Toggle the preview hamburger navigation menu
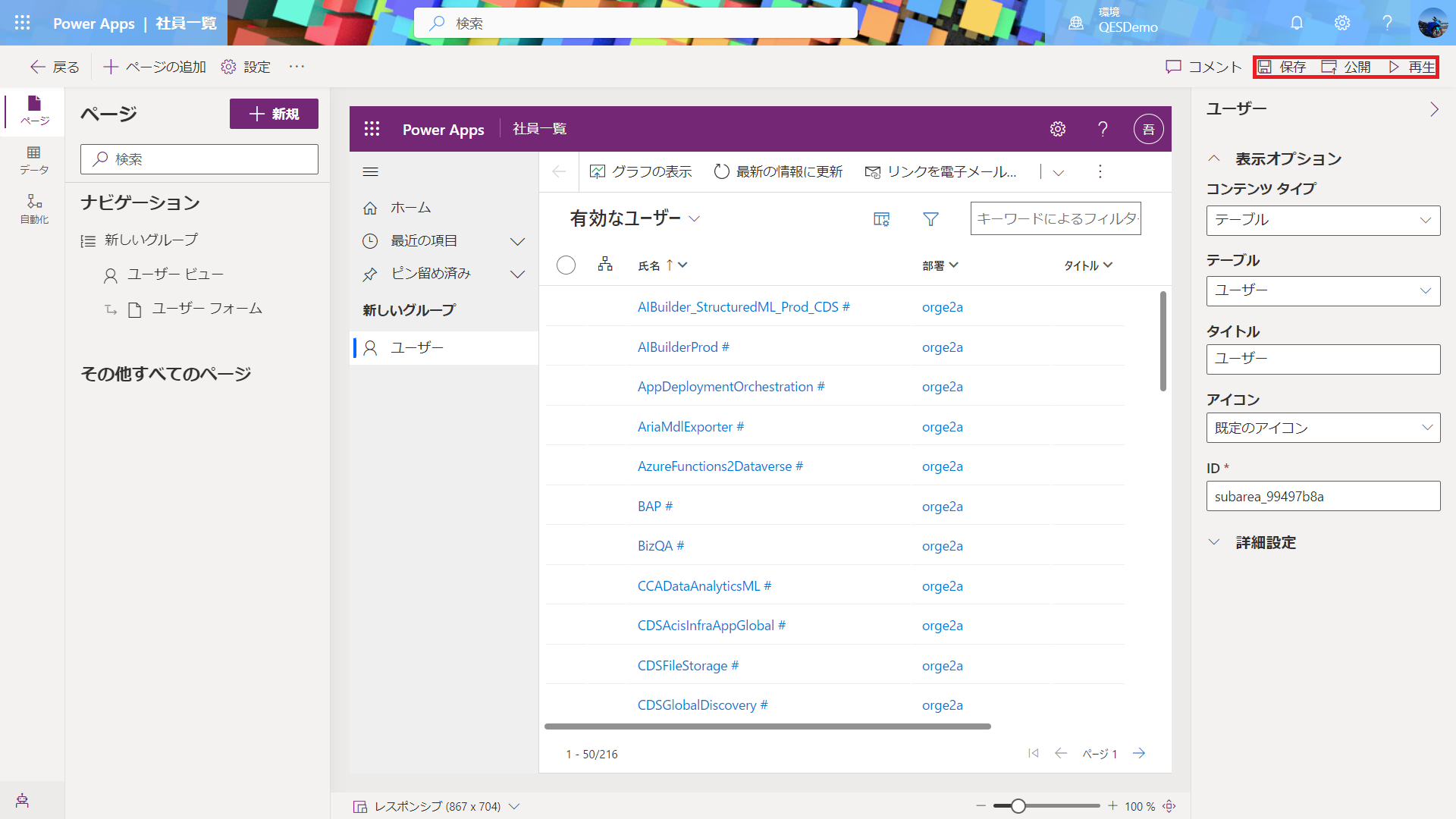 point(370,172)
